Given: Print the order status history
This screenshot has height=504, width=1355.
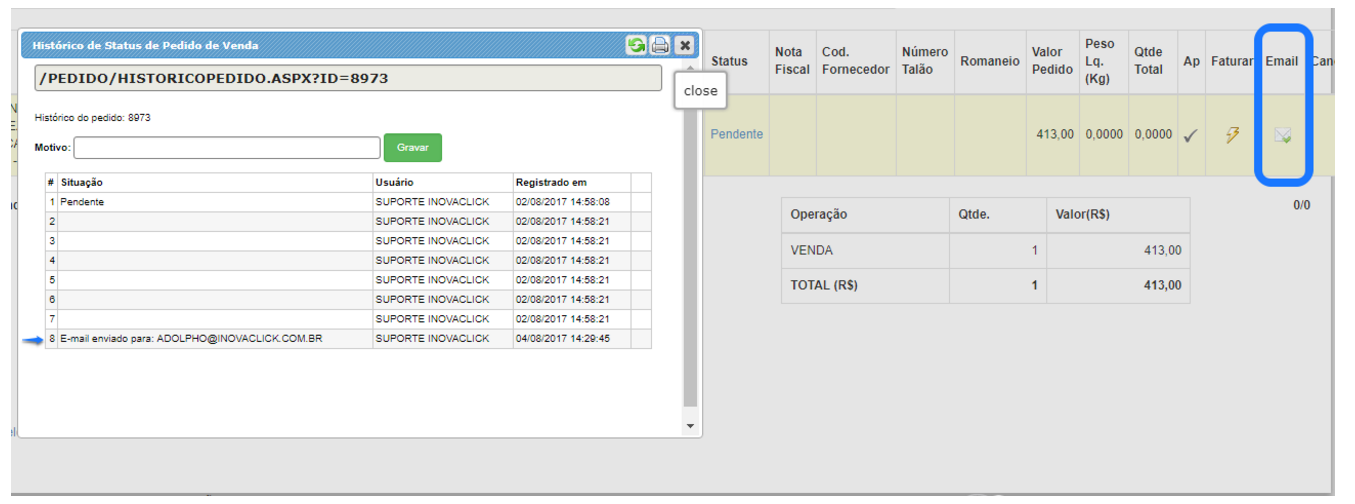Looking at the screenshot, I should 660,45.
